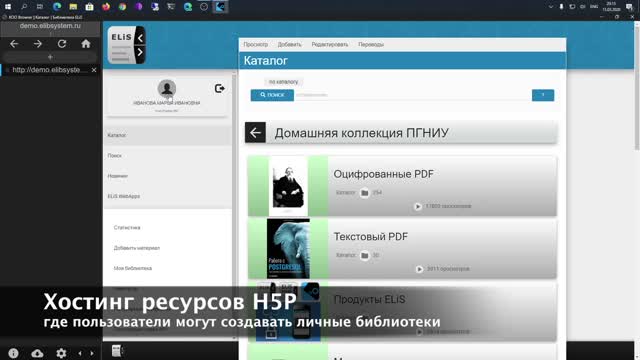Open Windows taskbar search
The height and width of the screenshot is (360, 640).
point(24,7)
